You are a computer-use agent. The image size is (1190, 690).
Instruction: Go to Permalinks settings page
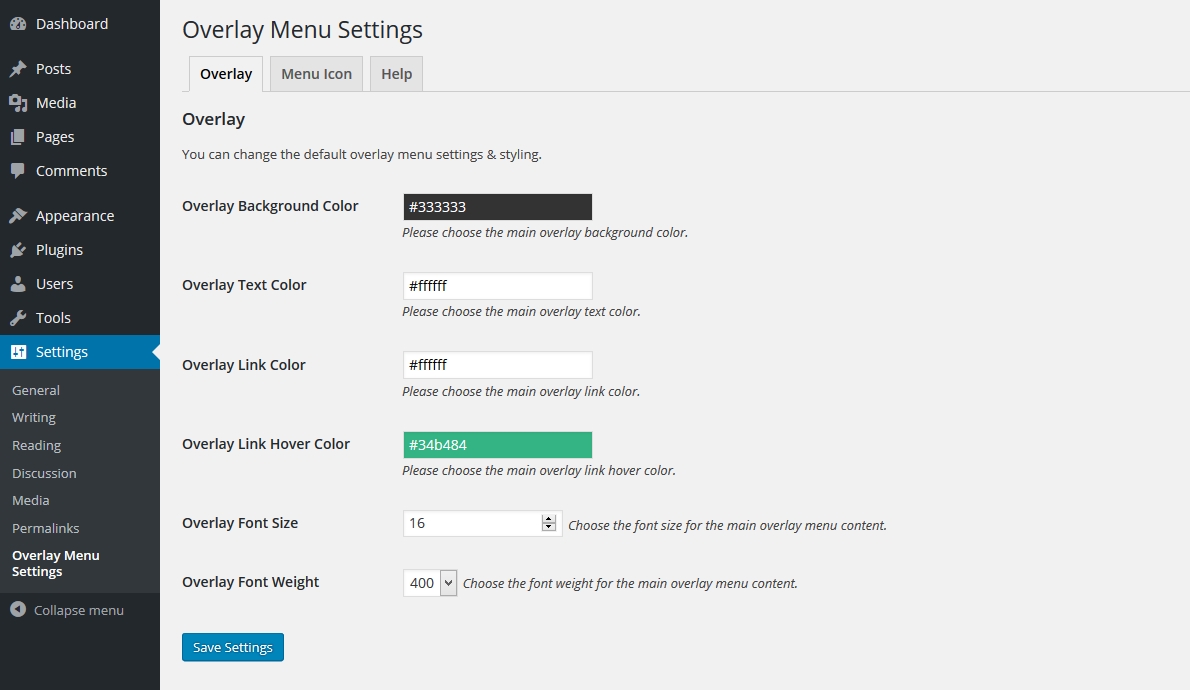(45, 528)
